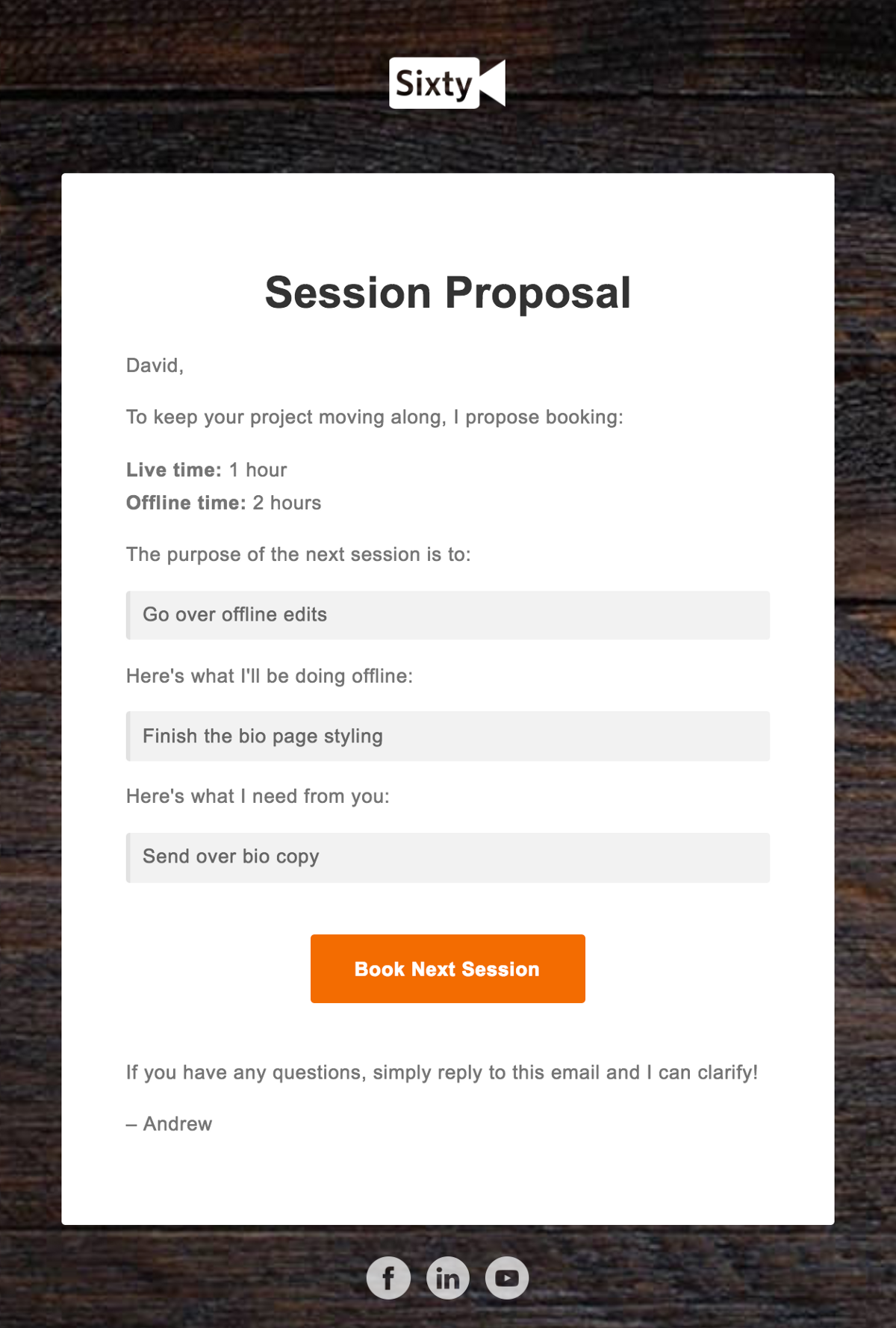Click "Here's what I'll be doing offline" text
Screen dimensions: 896x1328
(x=270, y=676)
